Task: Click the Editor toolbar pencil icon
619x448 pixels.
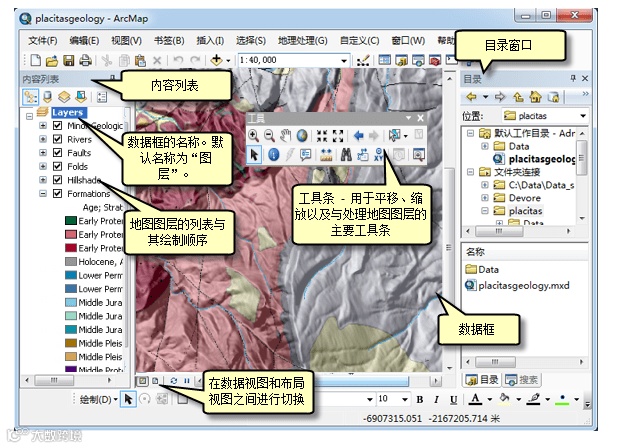Action: click(x=363, y=60)
